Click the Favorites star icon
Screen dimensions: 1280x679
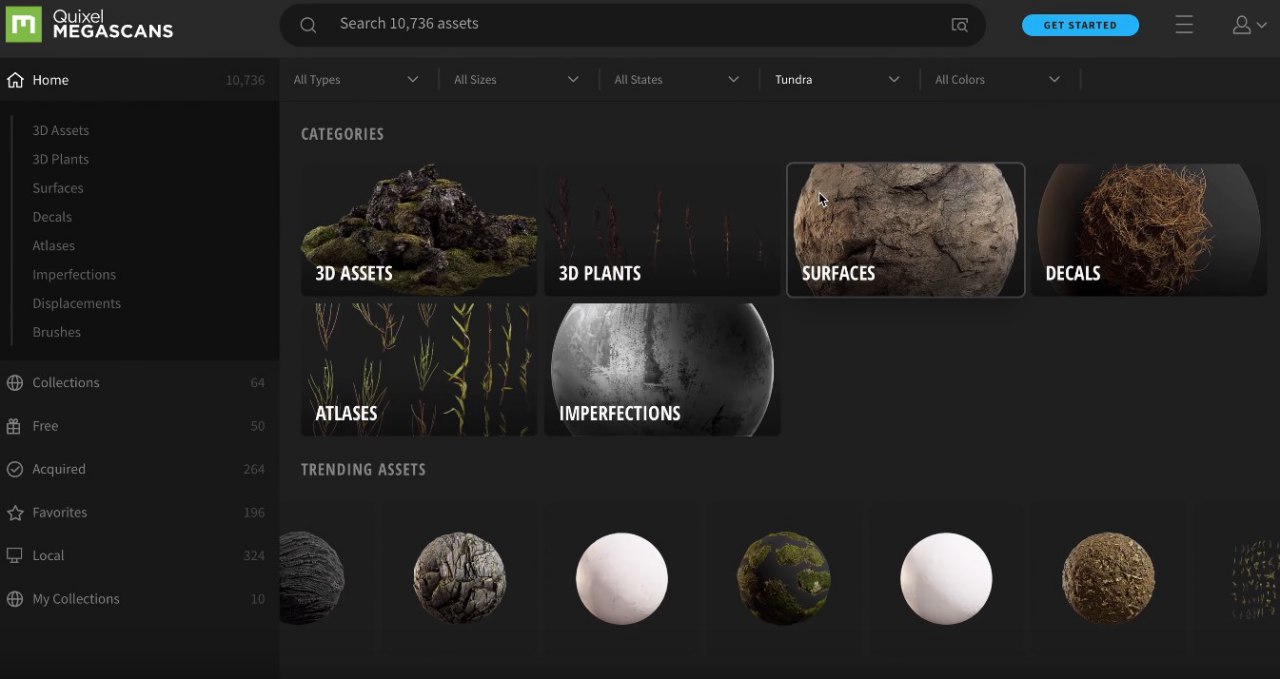pyautogui.click(x=15, y=513)
